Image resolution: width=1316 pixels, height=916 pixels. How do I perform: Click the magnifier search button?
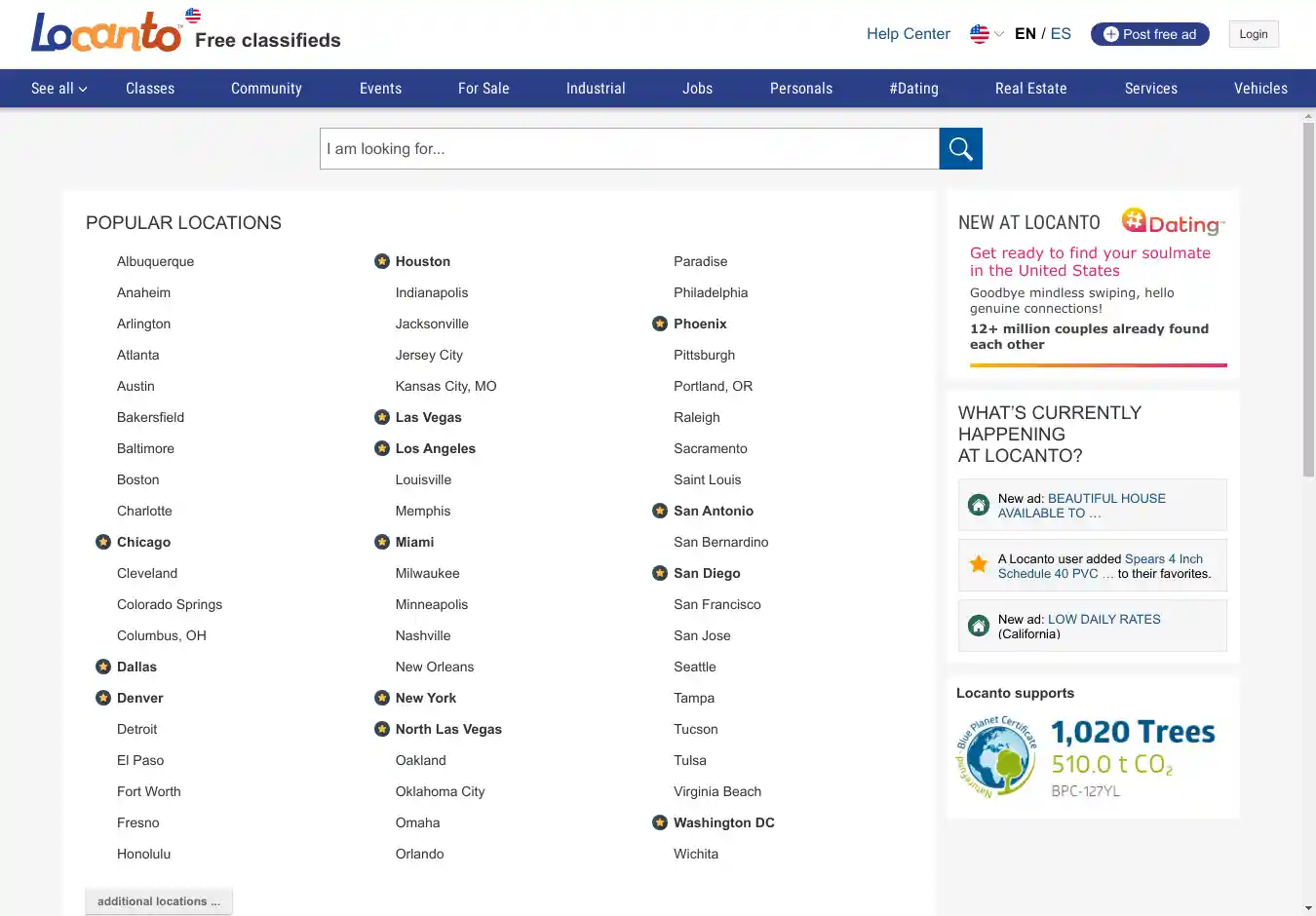[x=960, y=149]
